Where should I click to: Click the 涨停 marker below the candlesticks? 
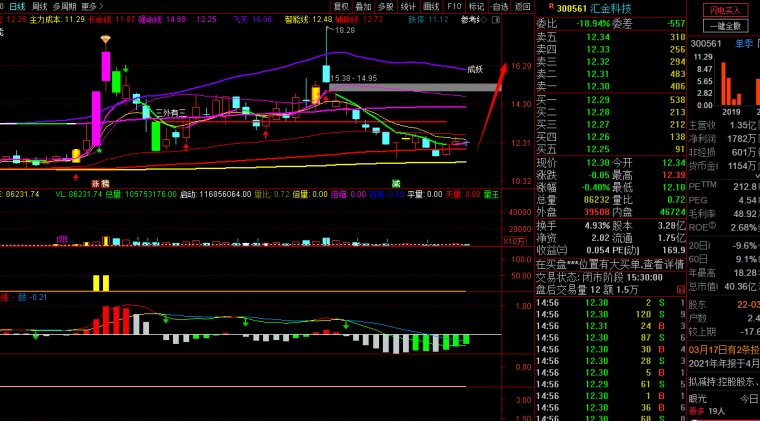[99, 184]
